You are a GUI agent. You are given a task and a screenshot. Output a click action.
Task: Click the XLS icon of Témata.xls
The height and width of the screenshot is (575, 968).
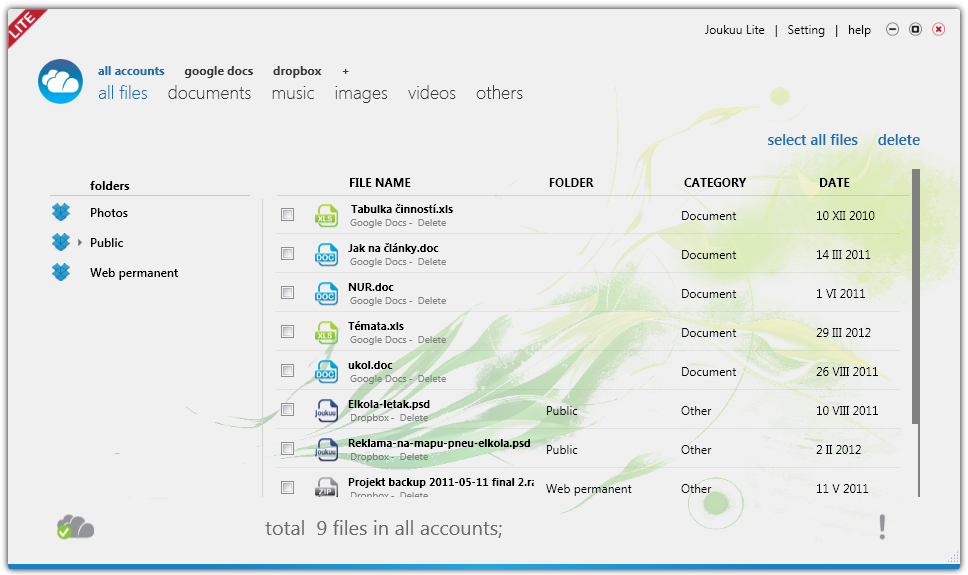[x=326, y=332]
